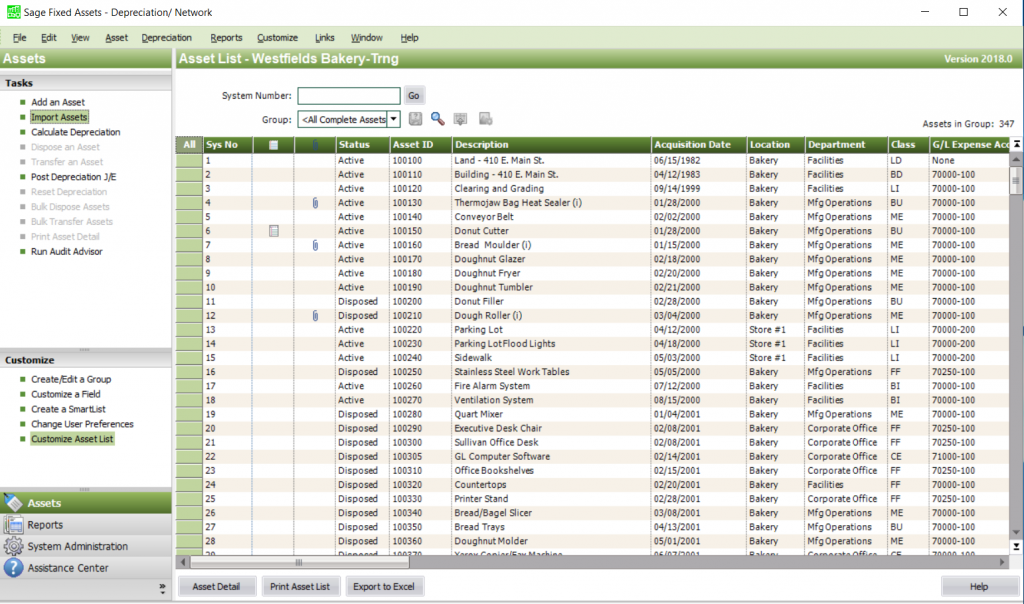Screen dimensions: 1024x604
Task: Click the image settings icon in the toolbar
Action: click(x=484, y=120)
